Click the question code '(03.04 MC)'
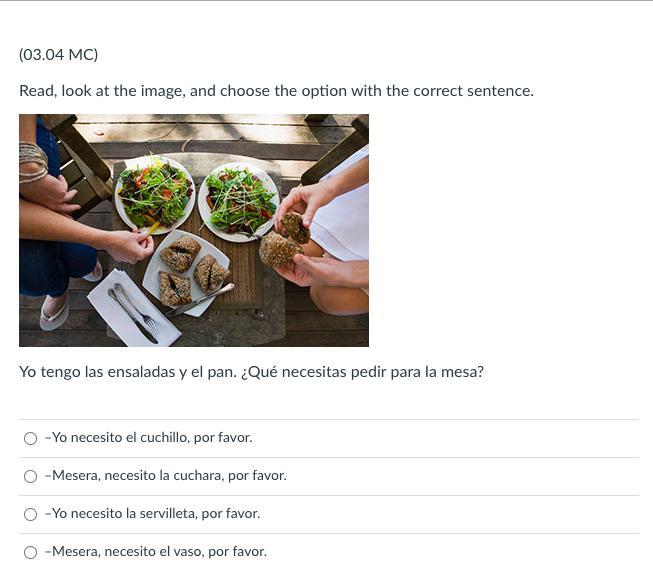This screenshot has width=653, height=584. (58, 55)
